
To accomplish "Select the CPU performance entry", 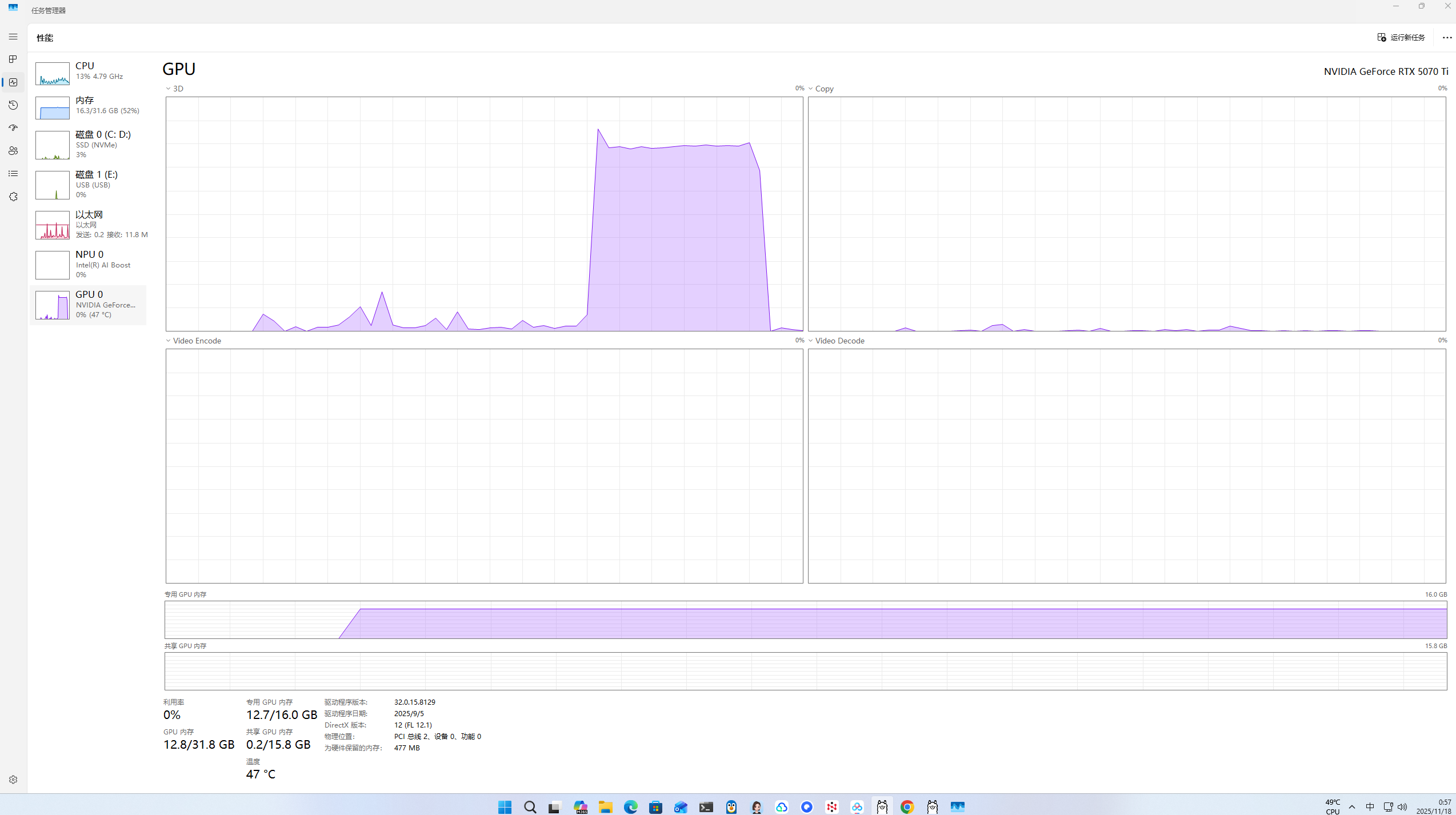I will click(x=88, y=73).
